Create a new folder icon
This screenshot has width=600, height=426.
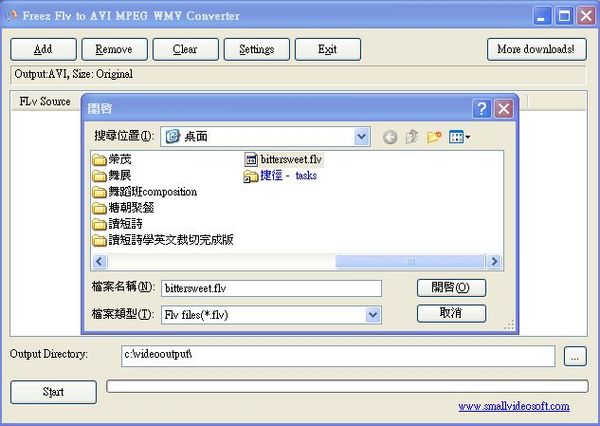pos(434,137)
